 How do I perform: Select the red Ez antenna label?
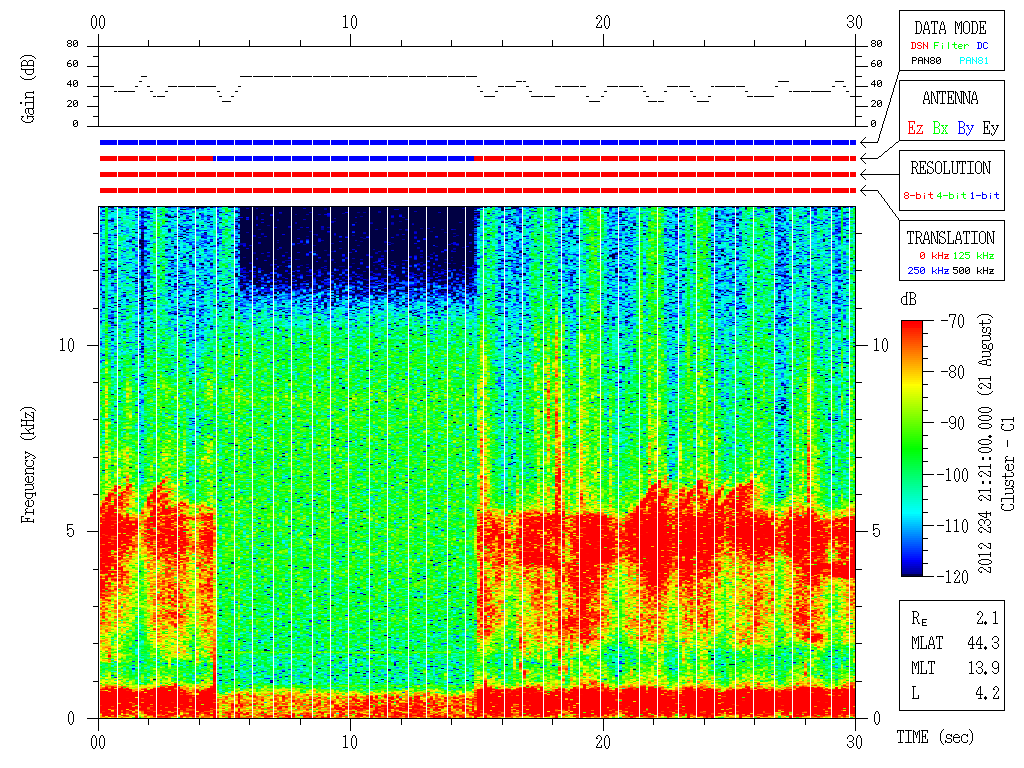click(x=915, y=128)
